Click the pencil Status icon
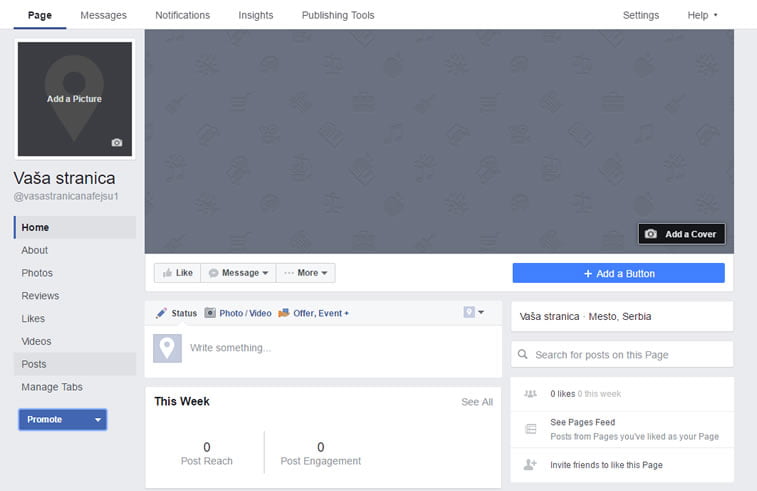Image resolution: width=757 pixels, height=491 pixels. [161, 313]
